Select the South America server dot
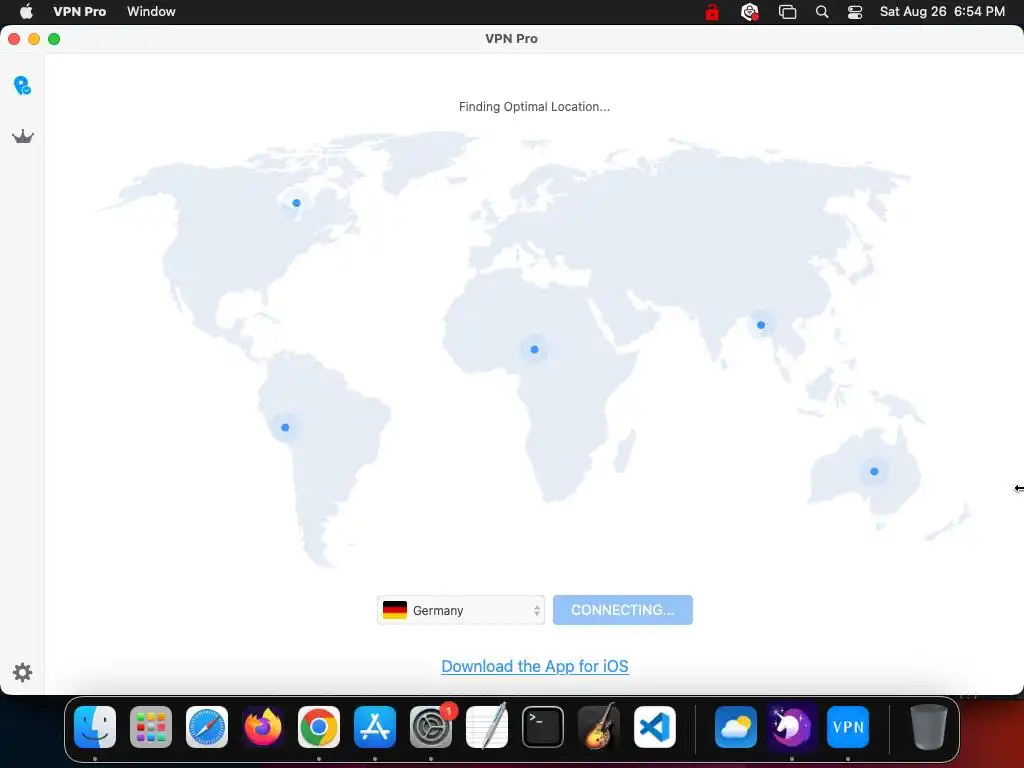1024x768 pixels. tap(285, 428)
